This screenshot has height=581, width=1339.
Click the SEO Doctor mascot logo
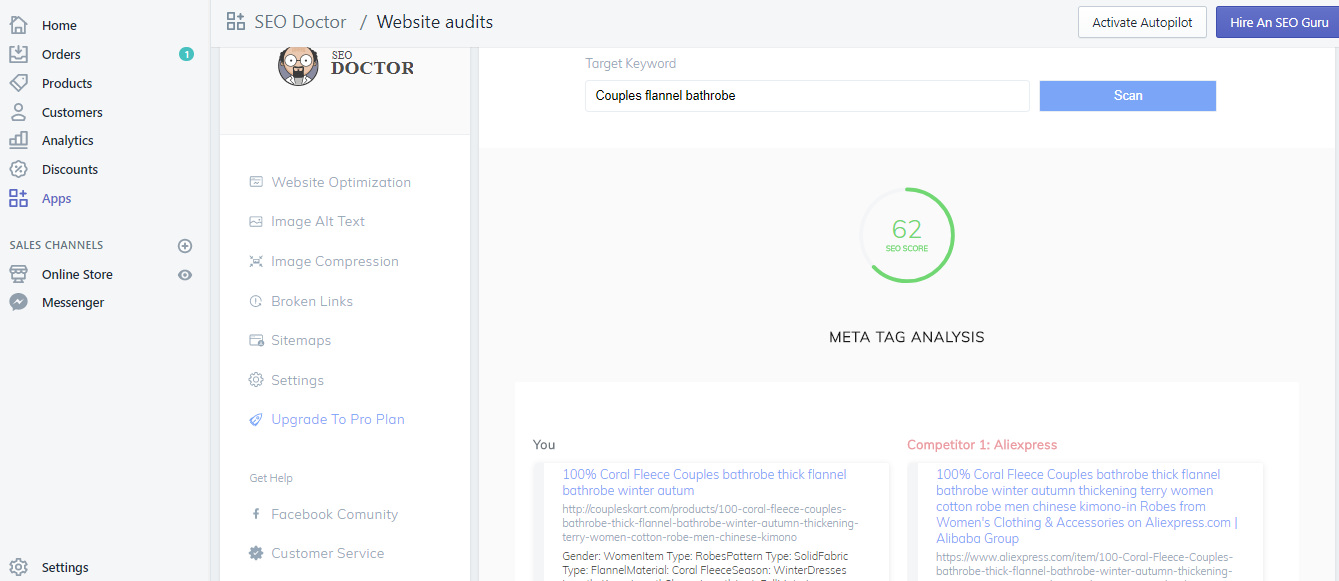click(x=298, y=66)
